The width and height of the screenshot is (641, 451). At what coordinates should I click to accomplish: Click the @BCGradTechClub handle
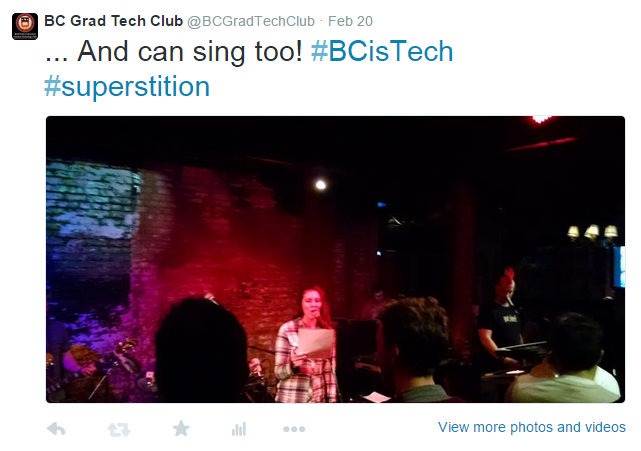pos(251,20)
